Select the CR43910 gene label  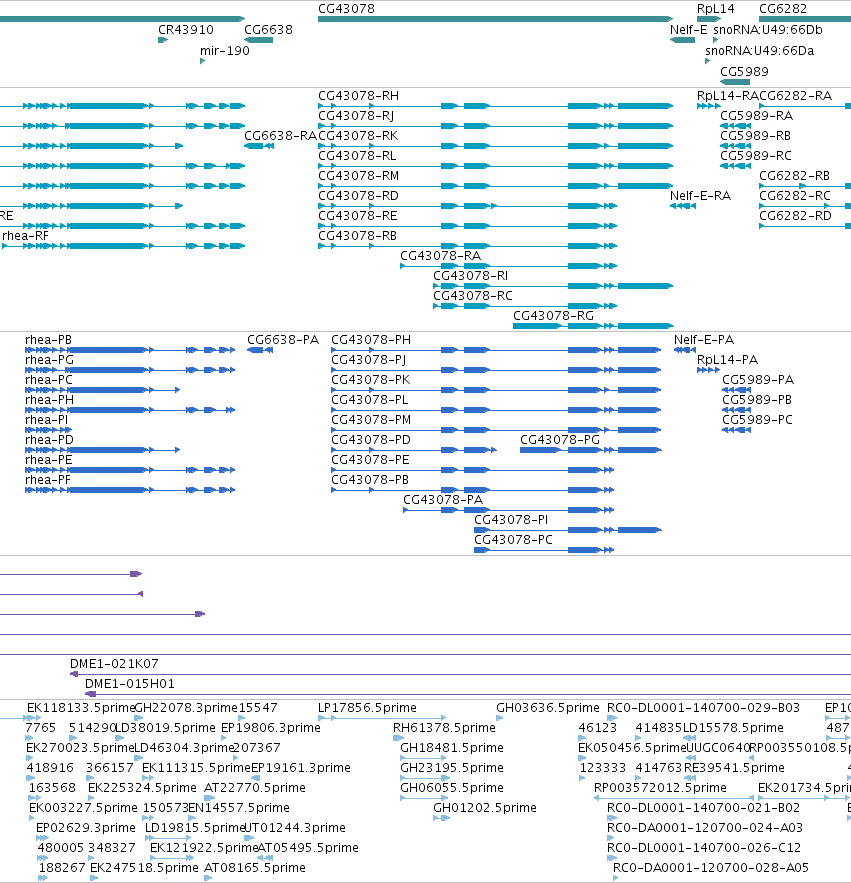186,29
